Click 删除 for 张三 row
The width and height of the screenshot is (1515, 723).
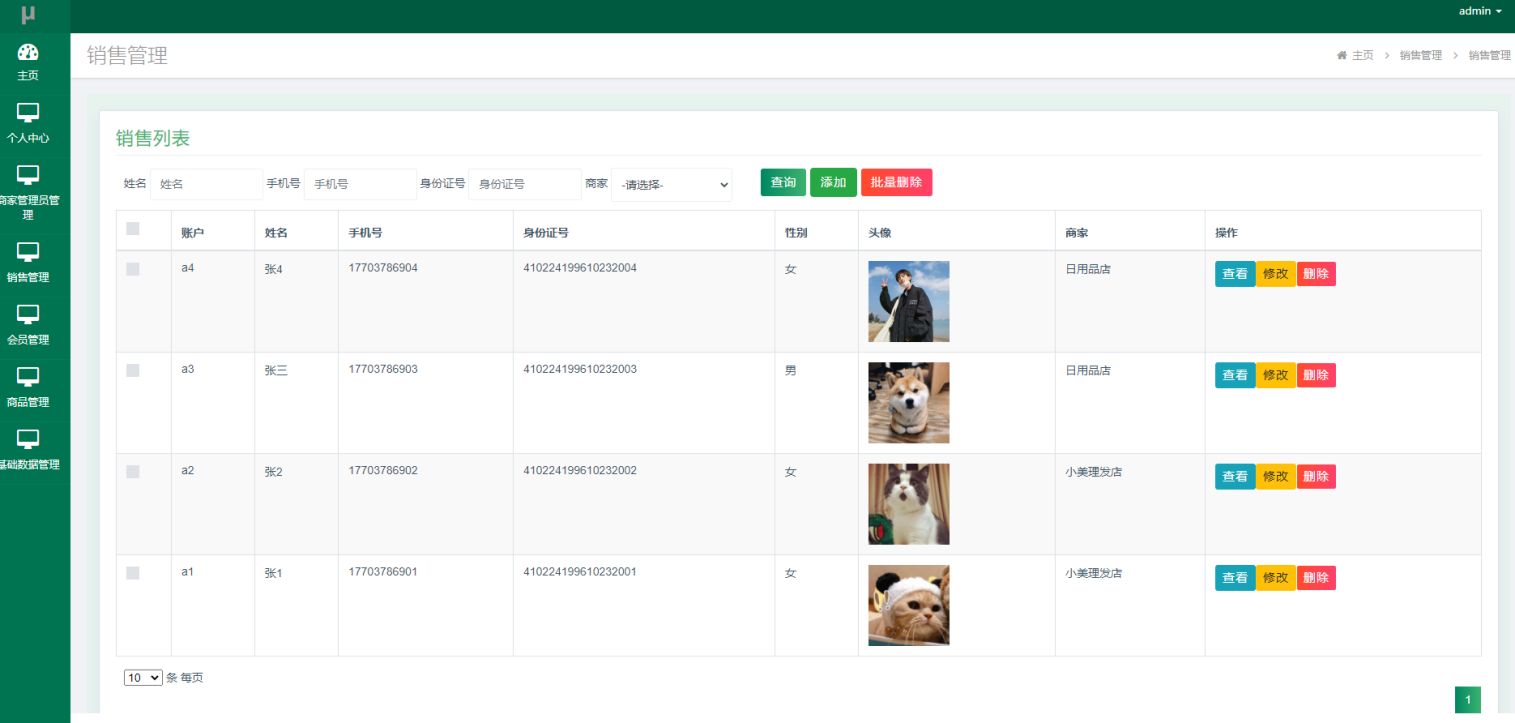(1316, 375)
